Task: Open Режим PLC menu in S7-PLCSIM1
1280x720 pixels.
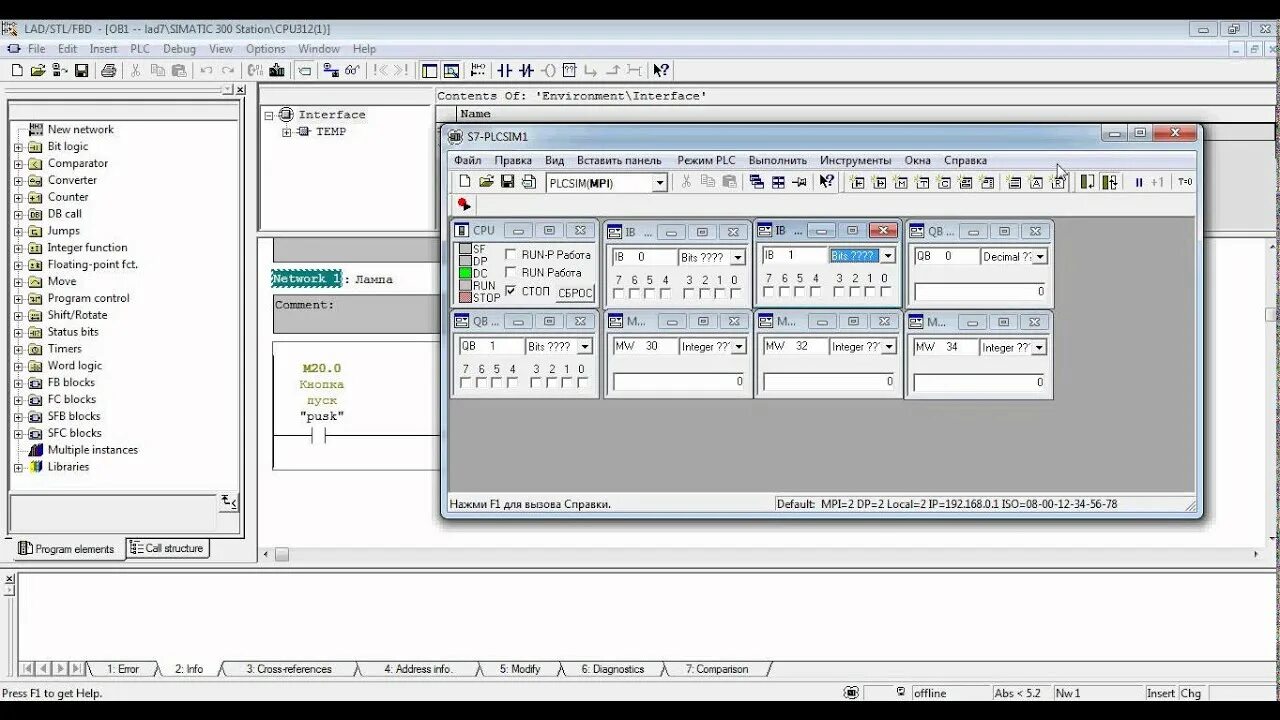Action: (706, 160)
